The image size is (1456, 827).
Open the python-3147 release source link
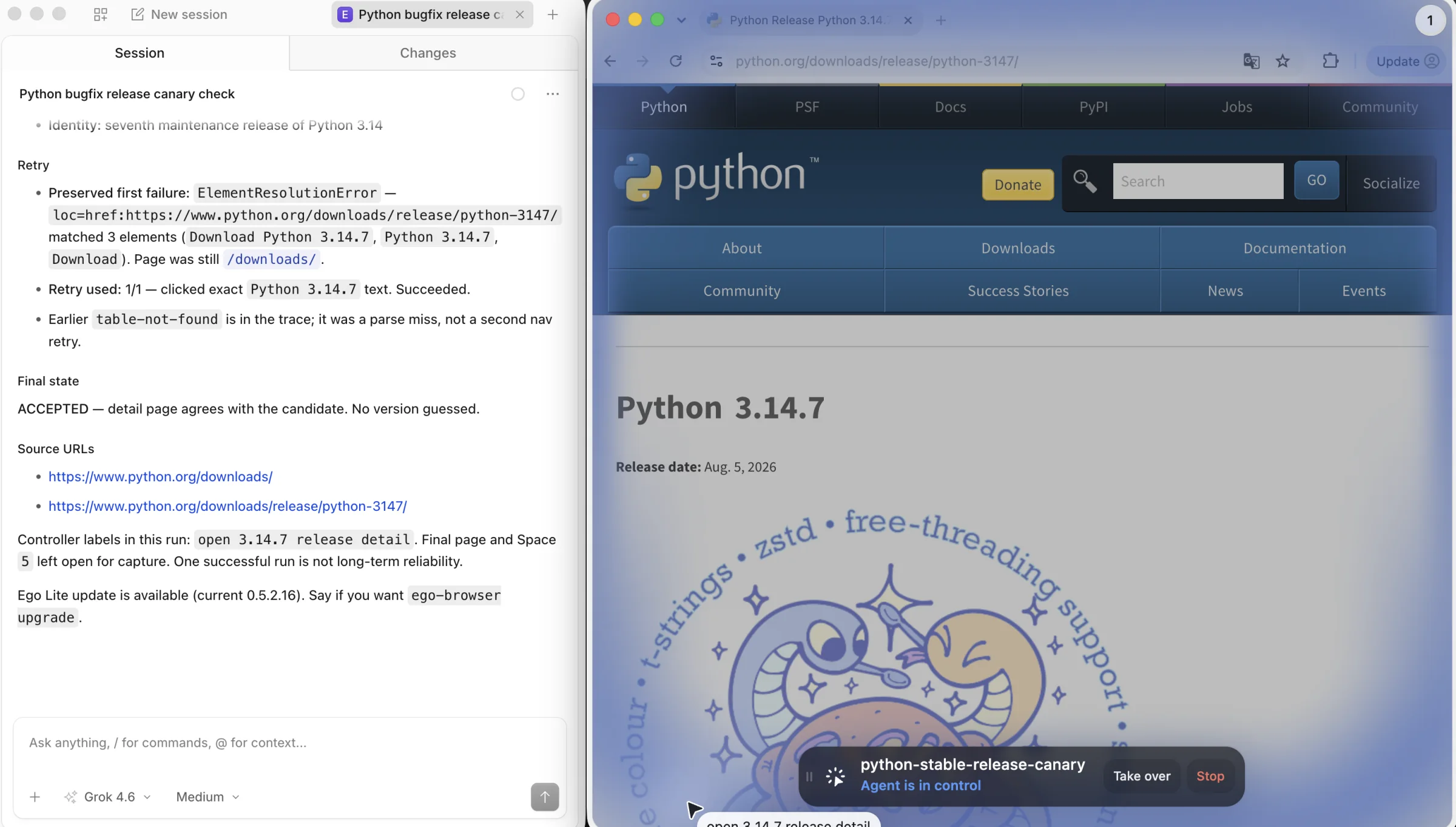coord(227,506)
